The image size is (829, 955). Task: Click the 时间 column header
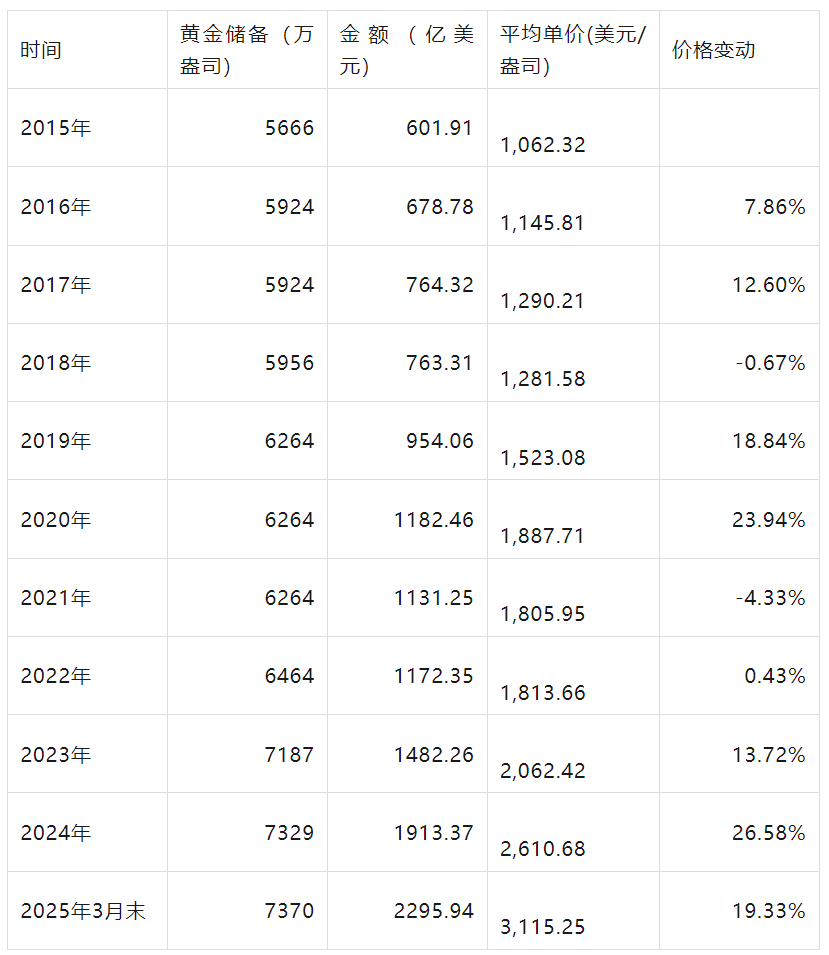pyautogui.click(x=87, y=49)
